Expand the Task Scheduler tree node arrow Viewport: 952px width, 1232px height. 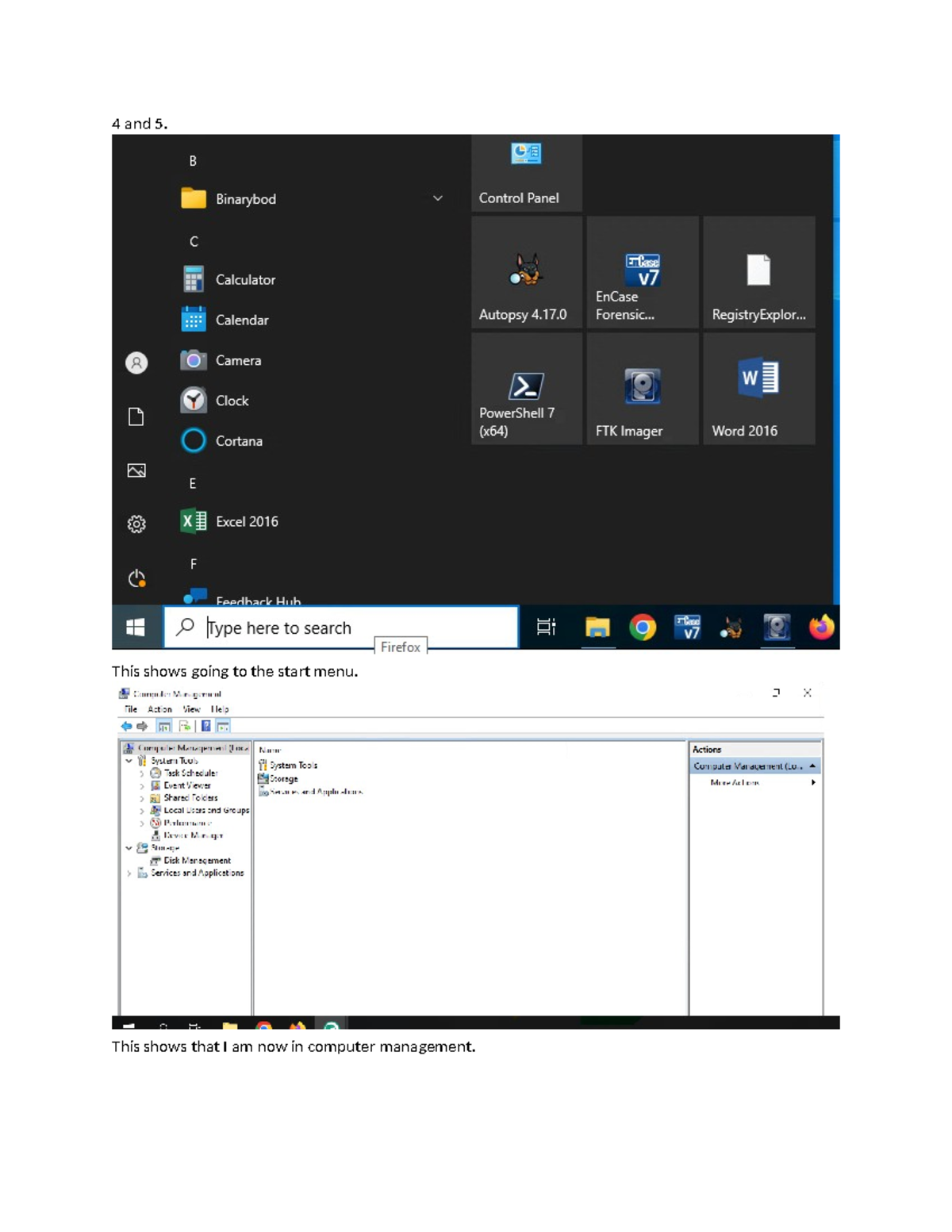tap(142, 773)
